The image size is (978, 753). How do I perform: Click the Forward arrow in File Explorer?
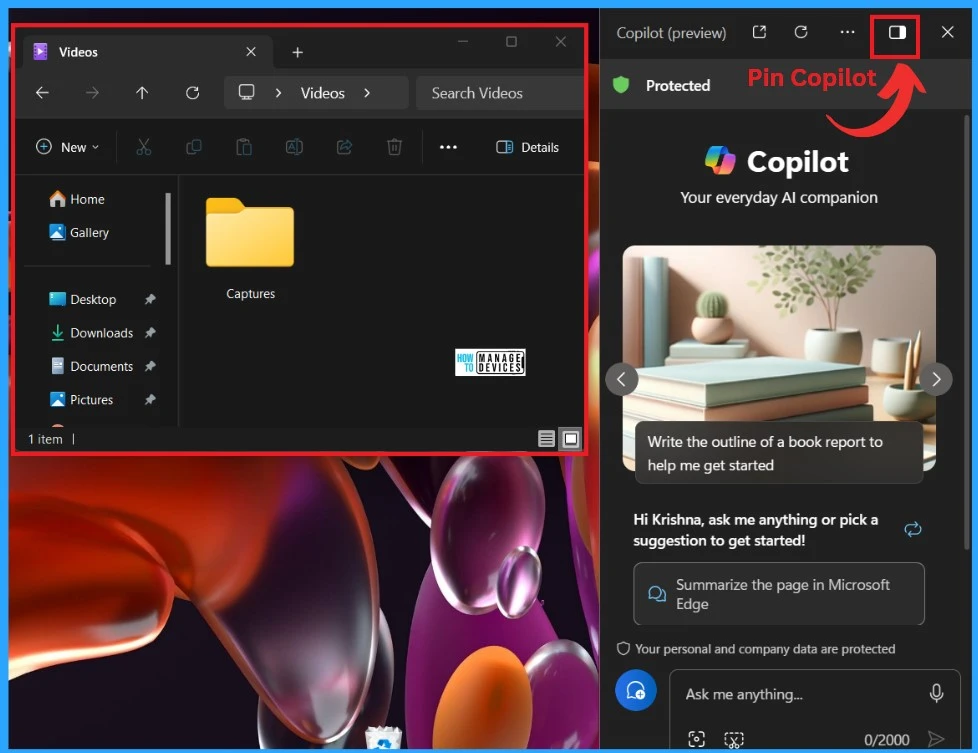pyautogui.click(x=92, y=93)
